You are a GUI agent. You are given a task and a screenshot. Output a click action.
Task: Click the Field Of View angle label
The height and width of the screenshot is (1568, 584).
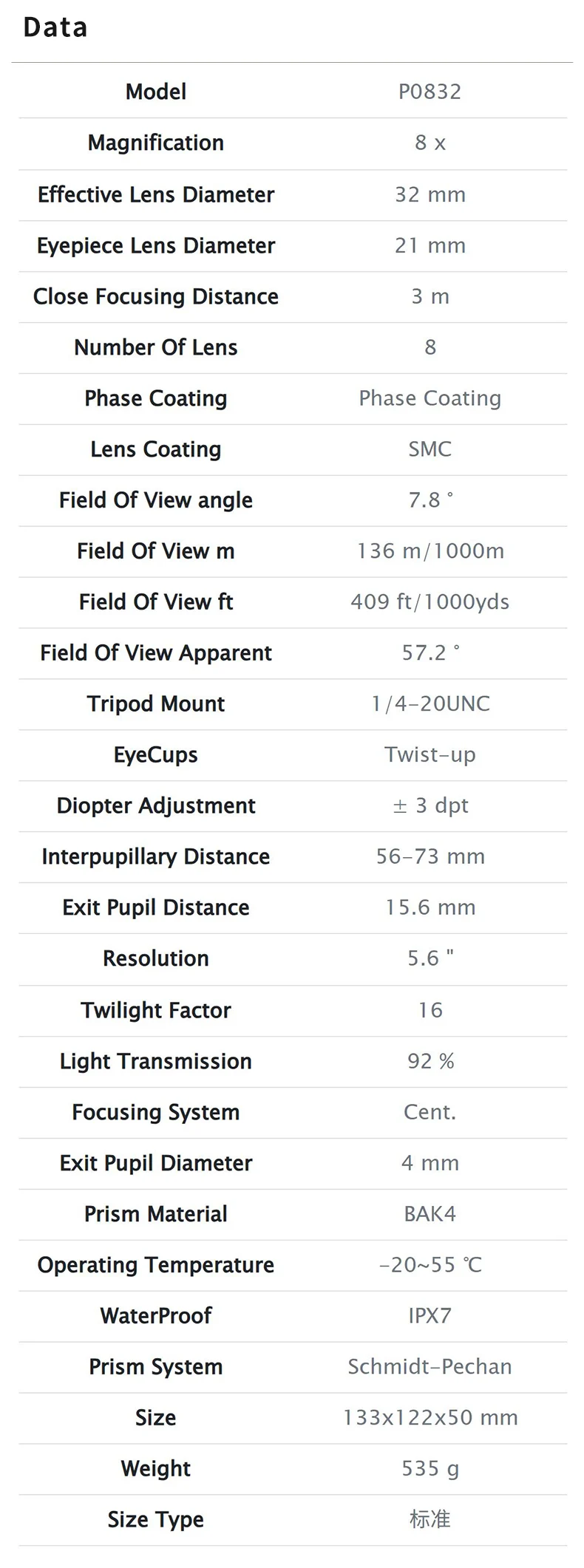coord(156,500)
